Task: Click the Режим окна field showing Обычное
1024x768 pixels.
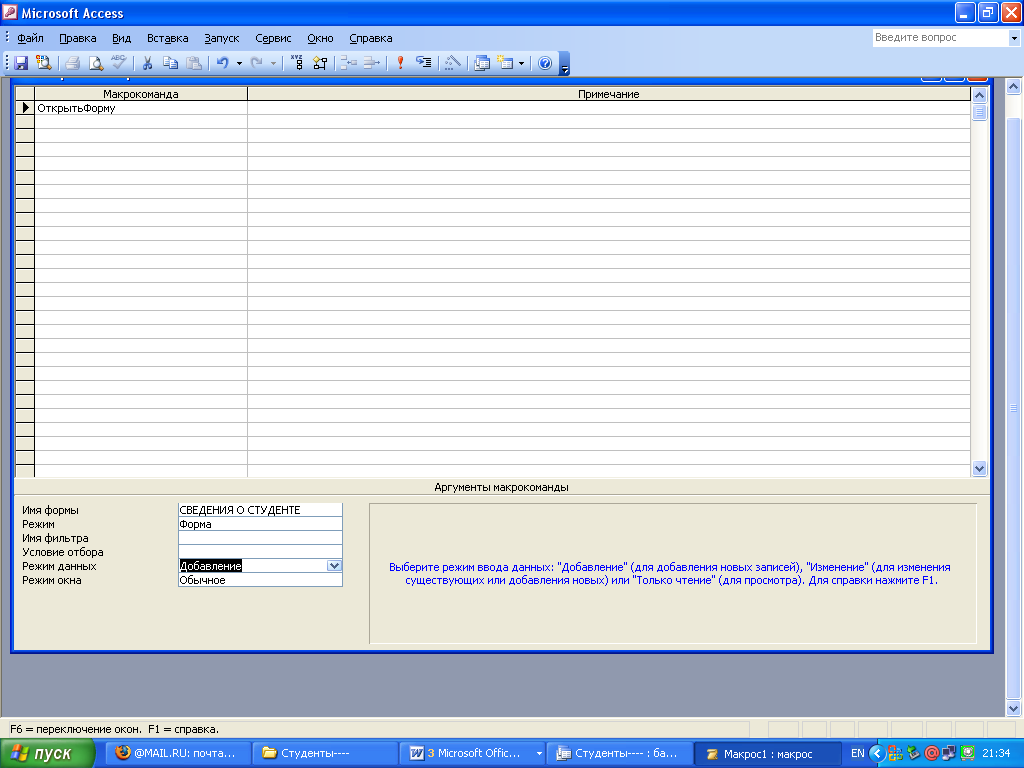Action: pyautogui.click(x=260, y=580)
